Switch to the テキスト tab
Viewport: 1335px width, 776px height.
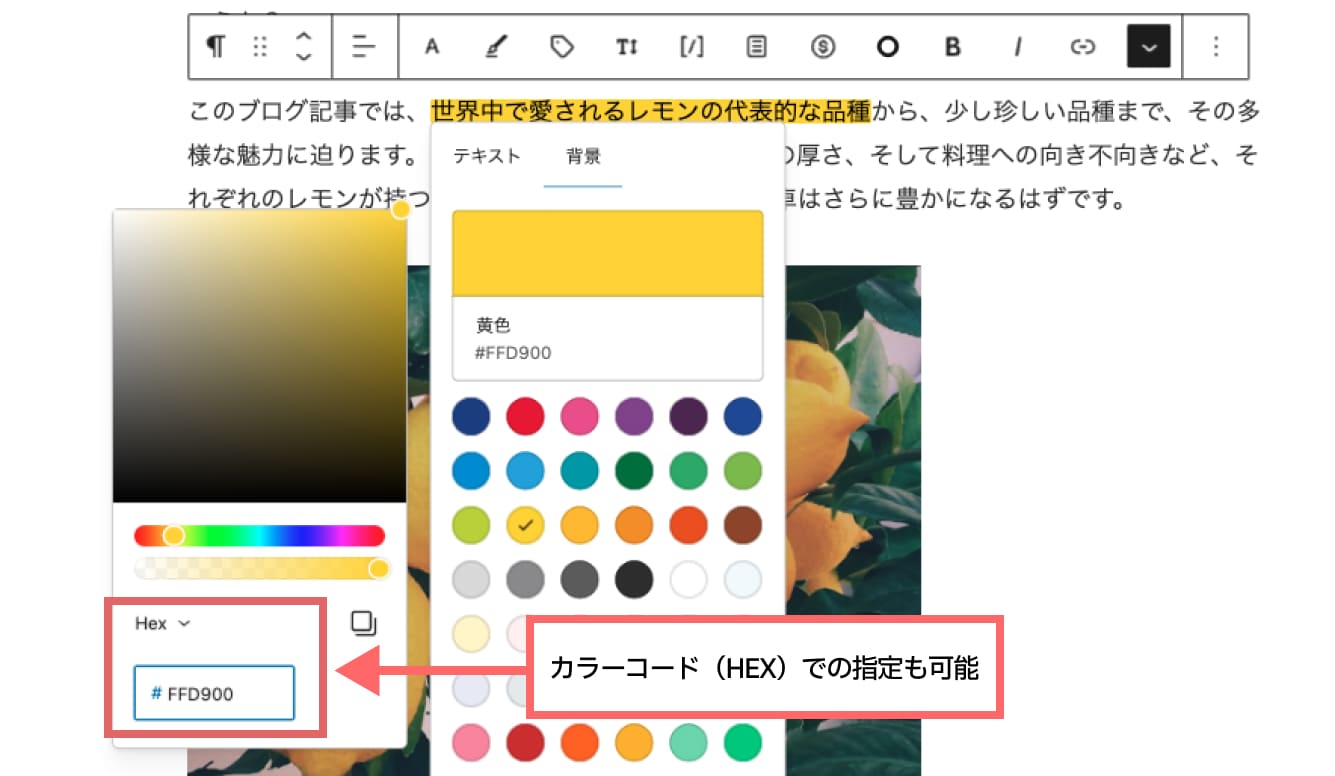click(x=486, y=156)
